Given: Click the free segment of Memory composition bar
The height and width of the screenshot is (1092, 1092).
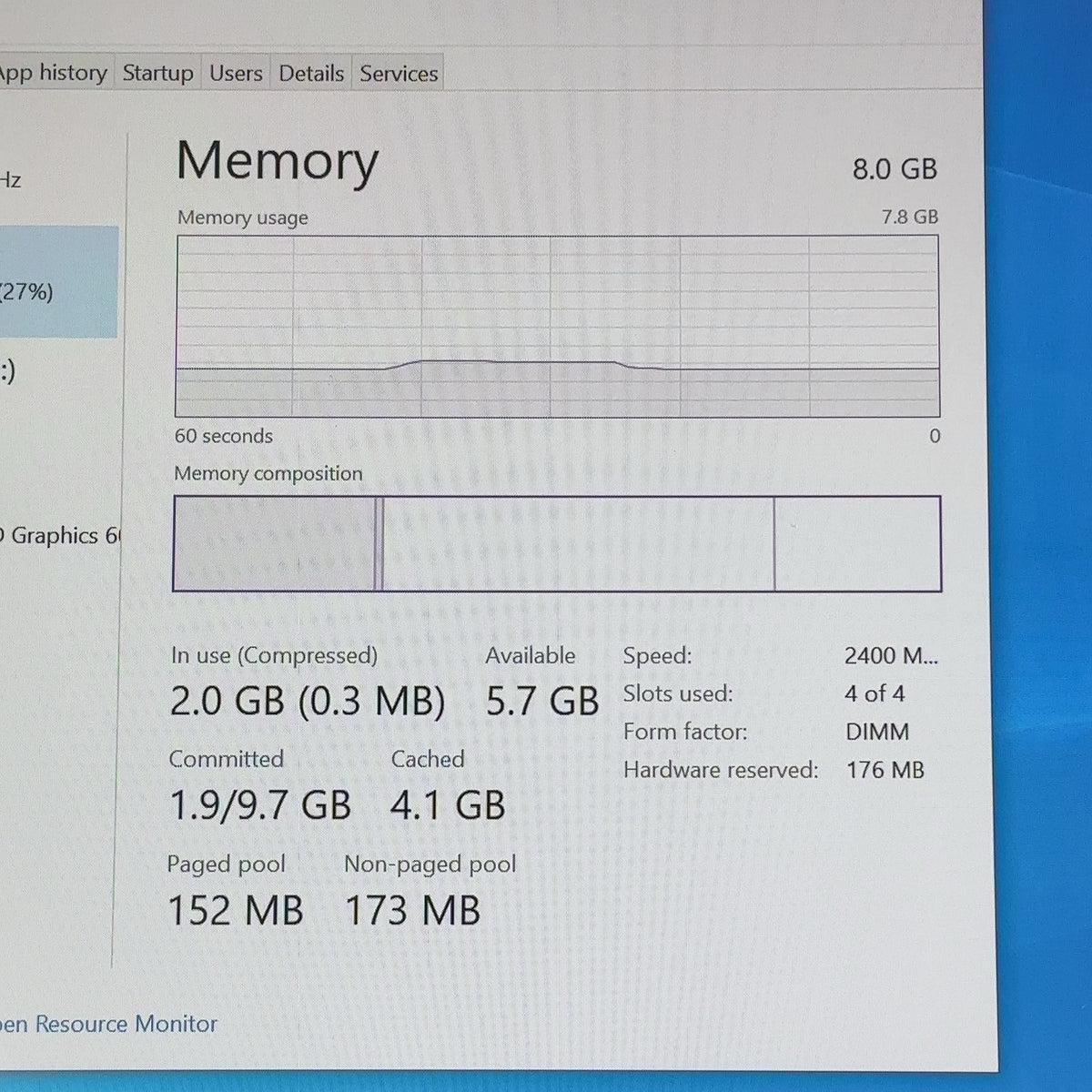Looking at the screenshot, I should tap(857, 543).
